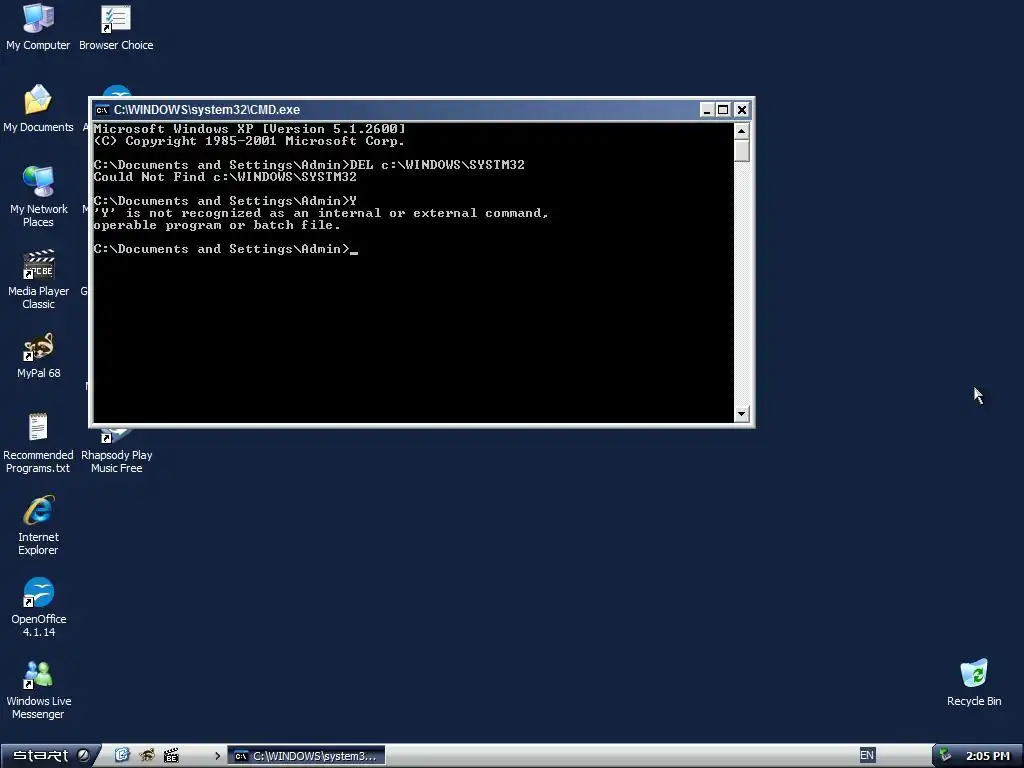Click EN language bar indicator
Image resolution: width=1024 pixels, height=768 pixels.
pyautogui.click(x=867, y=755)
